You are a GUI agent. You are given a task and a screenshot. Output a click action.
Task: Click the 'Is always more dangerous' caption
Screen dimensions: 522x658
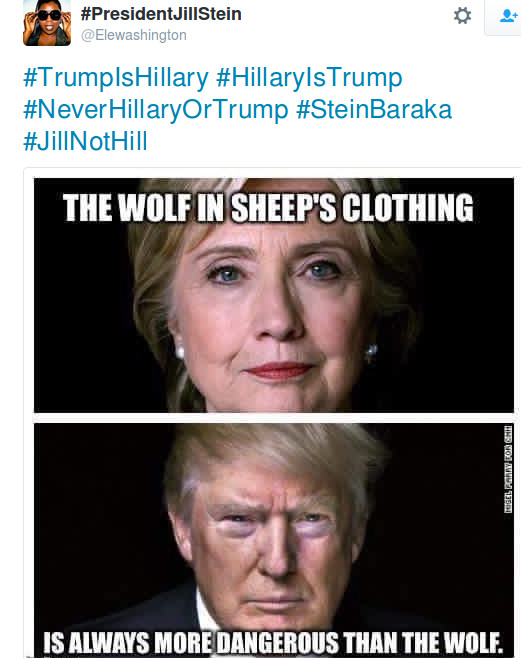tap(273, 642)
